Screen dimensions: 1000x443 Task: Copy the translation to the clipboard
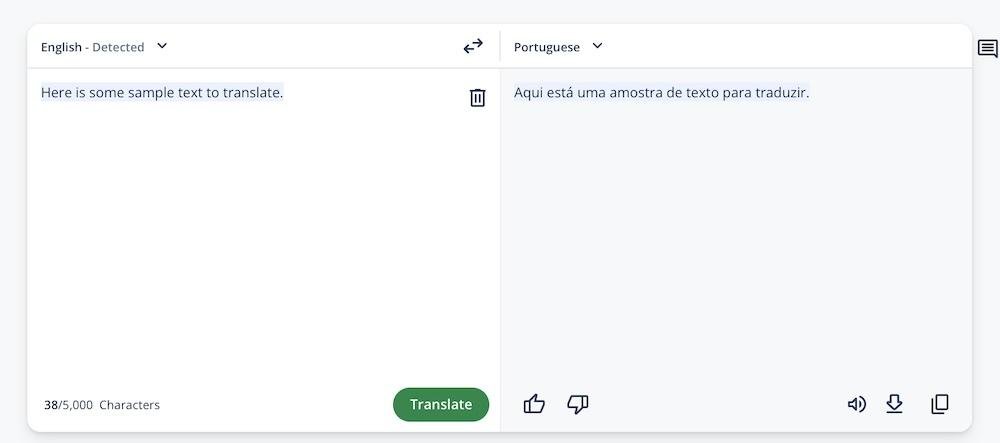[x=939, y=404]
